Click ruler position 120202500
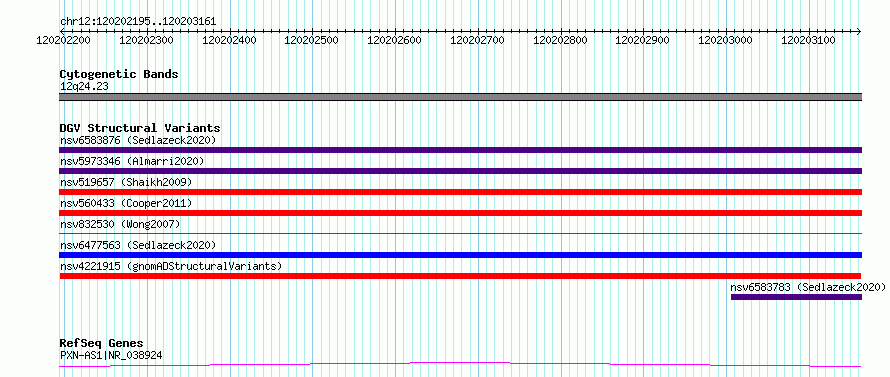The image size is (890, 377). click(x=312, y=40)
